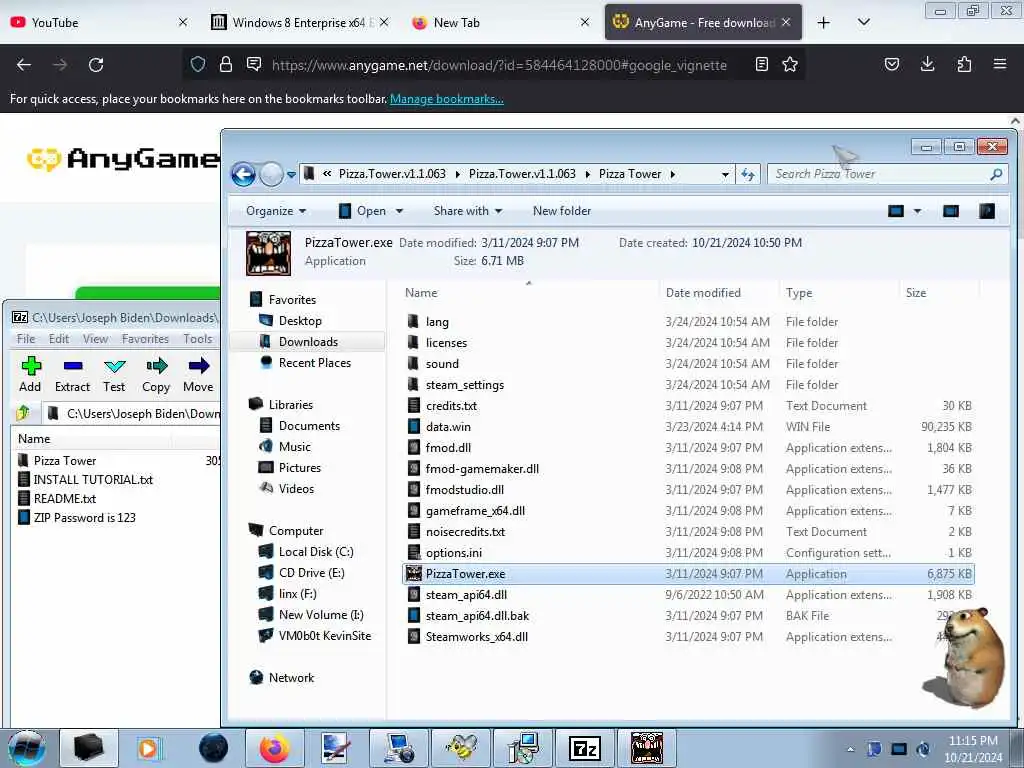Open Firefox downloads panel
The width and height of the screenshot is (1024, 768).
(x=927, y=64)
